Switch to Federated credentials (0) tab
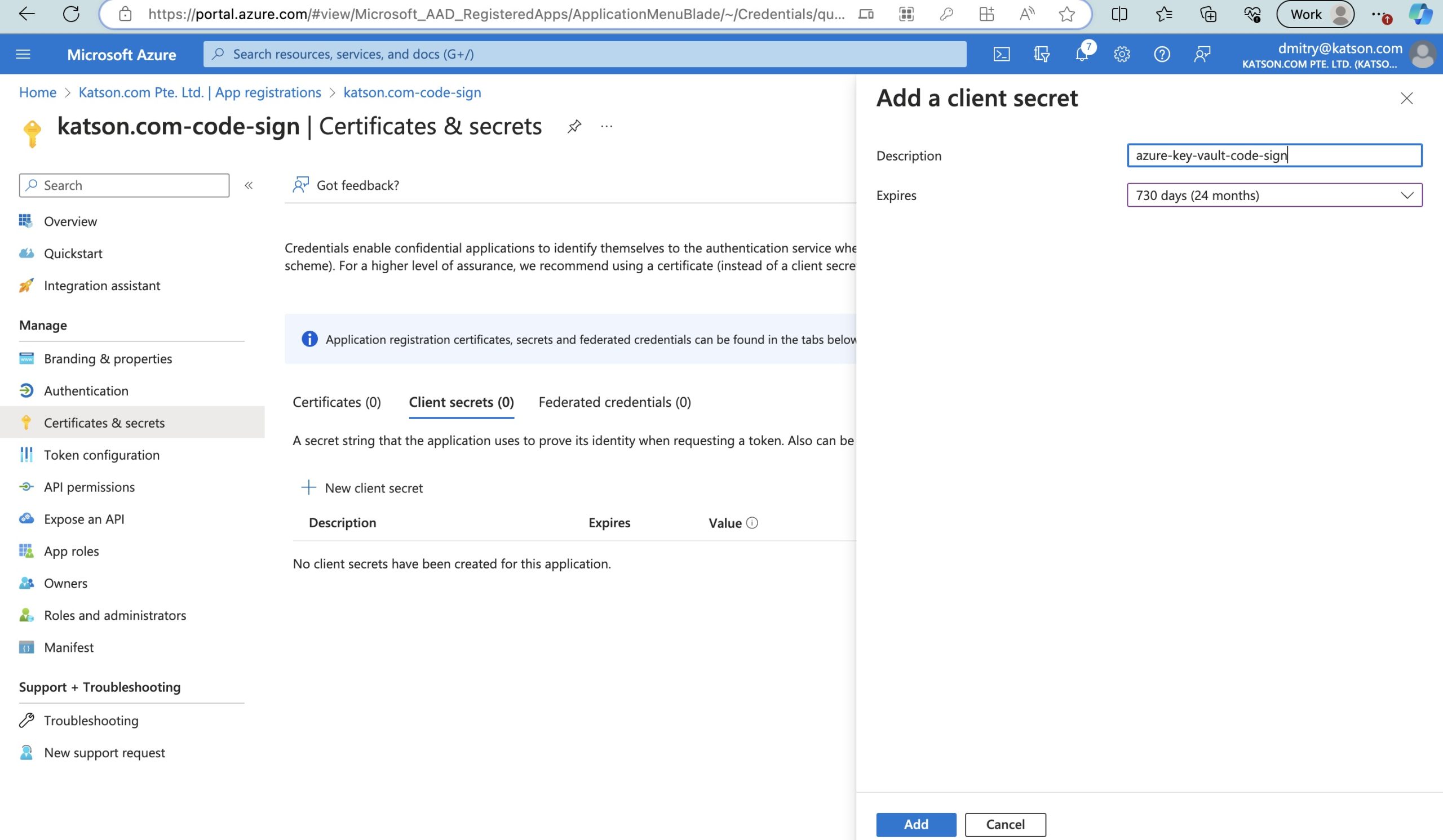 [x=614, y=402]
